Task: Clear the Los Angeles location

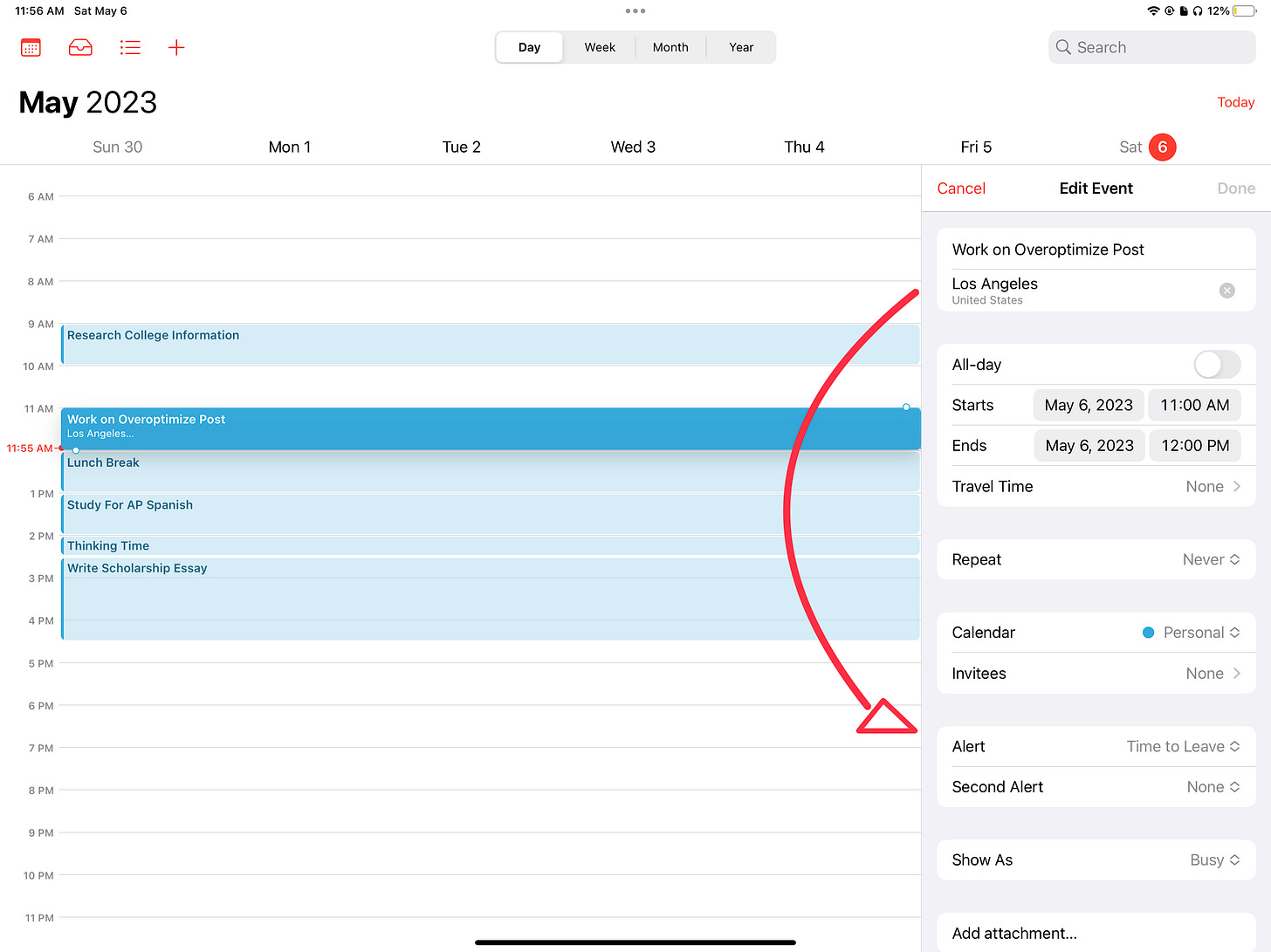Action: click(x=1226, y=291)
